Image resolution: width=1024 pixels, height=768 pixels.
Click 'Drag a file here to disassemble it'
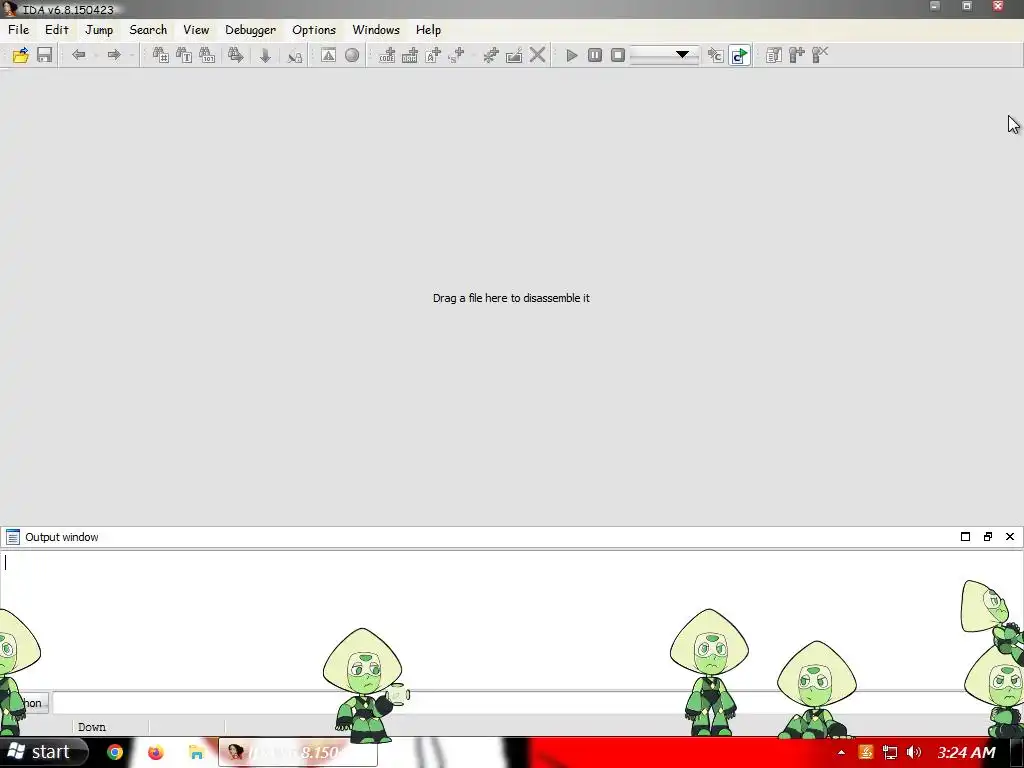(511, 298)
